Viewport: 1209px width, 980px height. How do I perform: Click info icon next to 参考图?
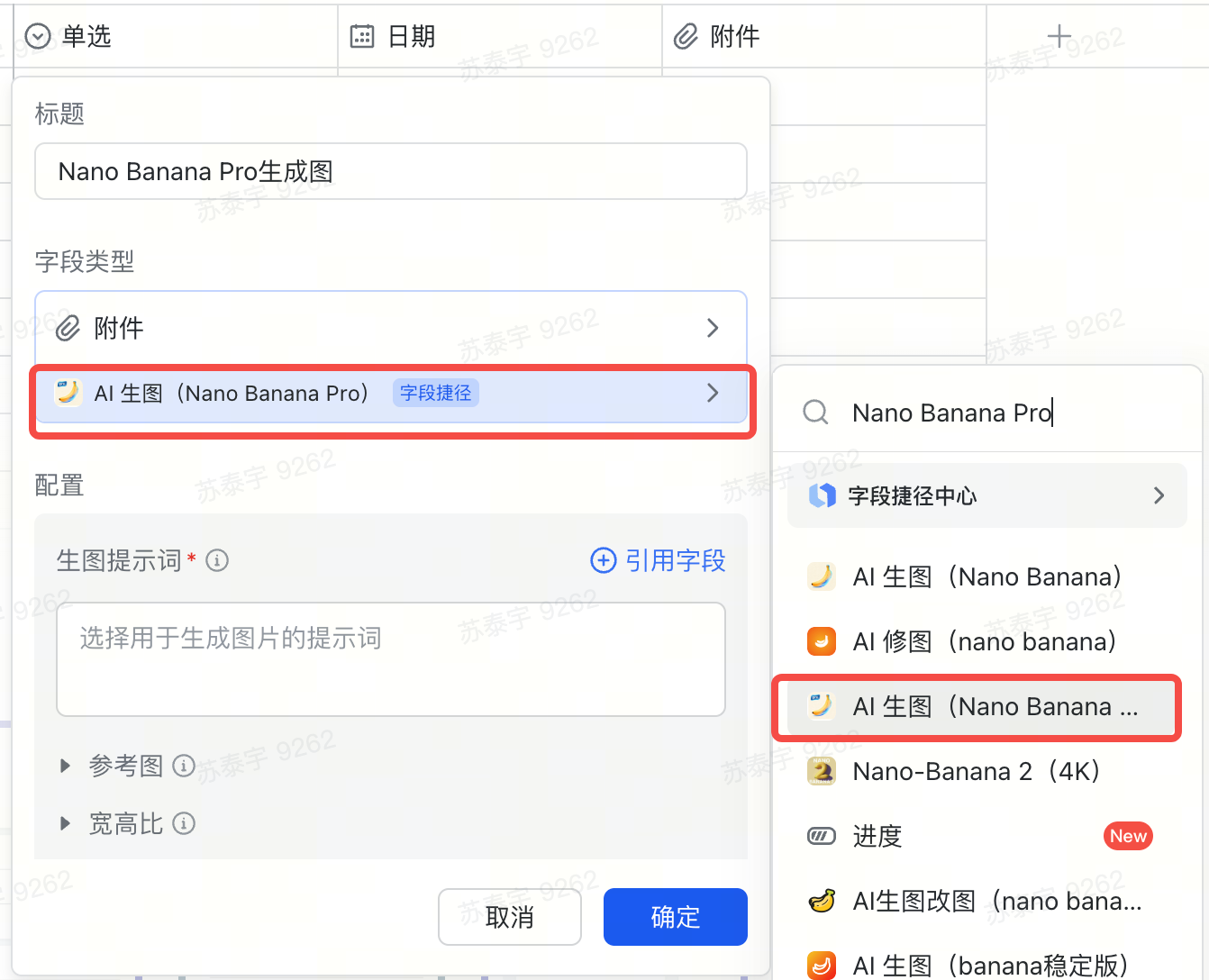pyautogui.click(x=184, y=766)
